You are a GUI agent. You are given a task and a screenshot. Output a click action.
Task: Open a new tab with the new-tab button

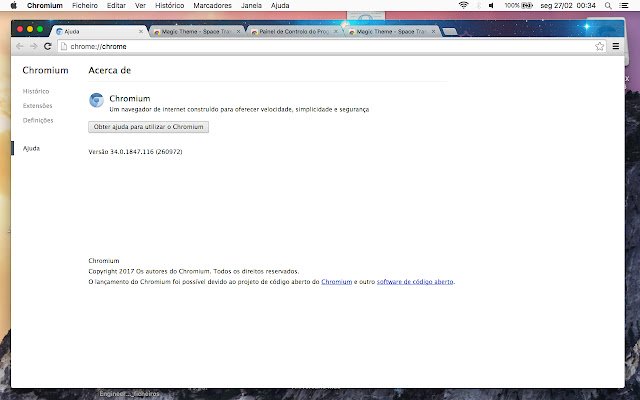click(x=449, y=31)
